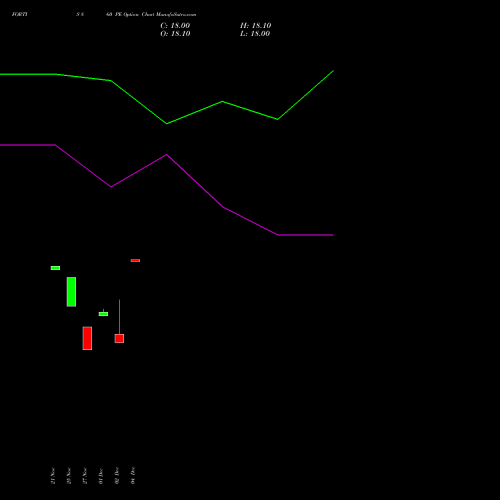Click the green line's lowest dip point
This screenshot has width=500, height=500.
click(x=167, y=124)
